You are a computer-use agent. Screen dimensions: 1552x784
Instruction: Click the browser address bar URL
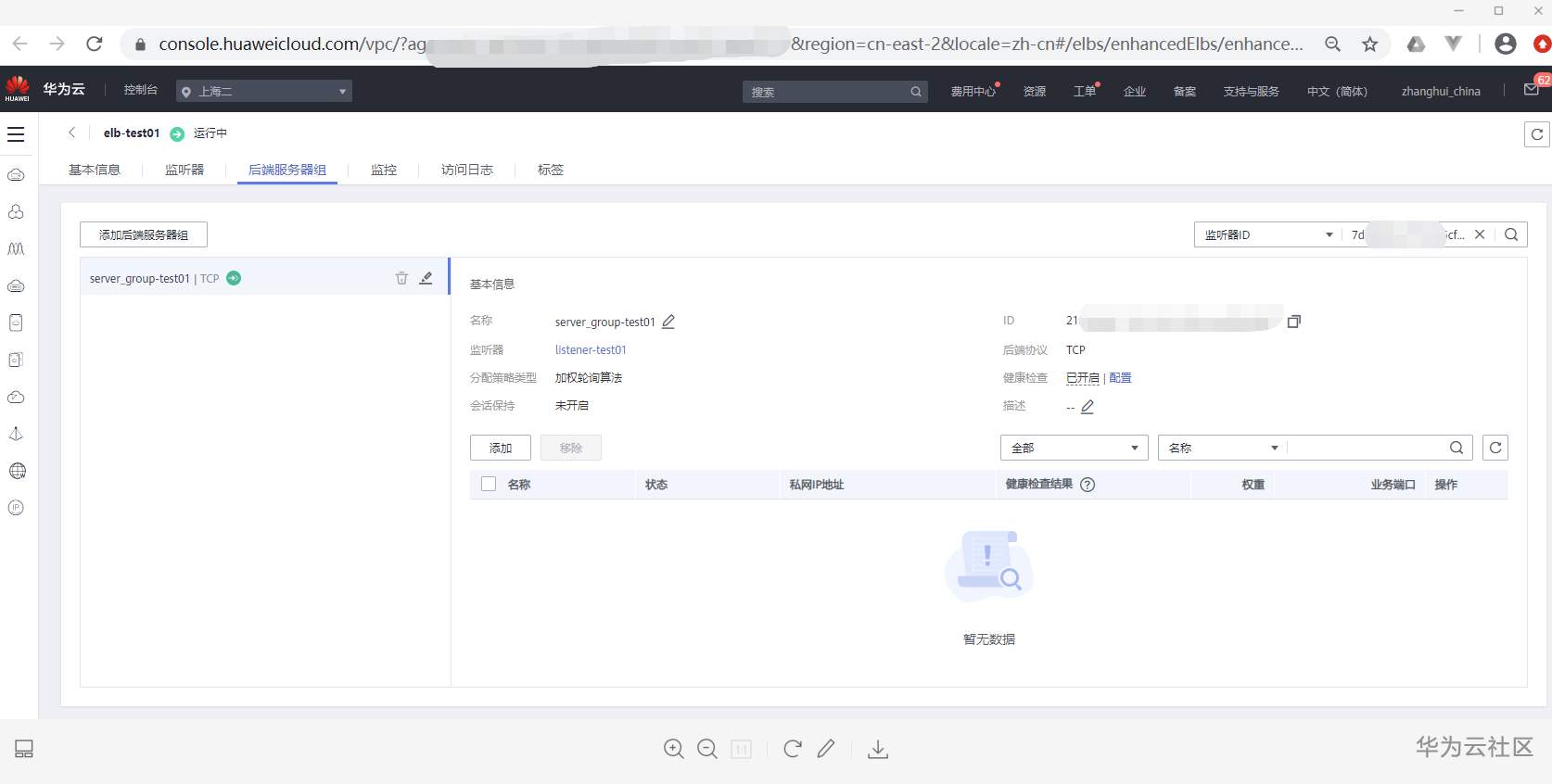731,44
